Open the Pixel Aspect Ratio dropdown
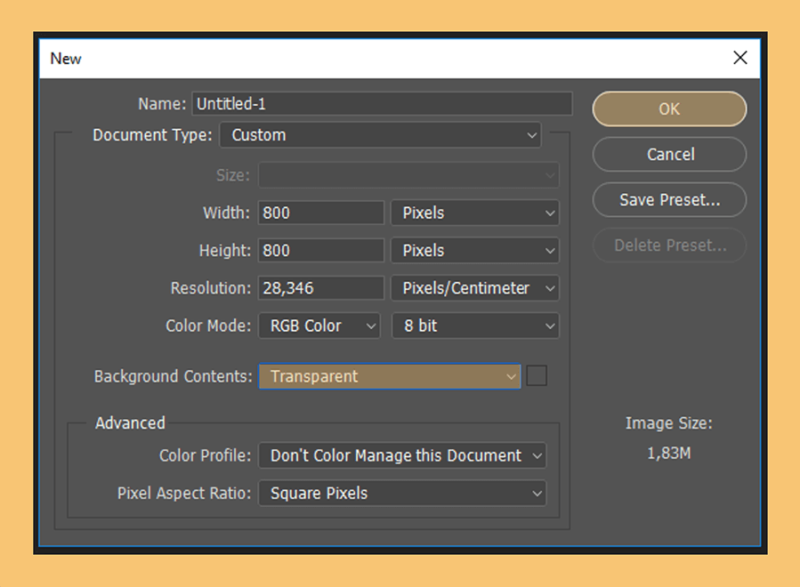The image size is (800, 587). coord(402,493)
